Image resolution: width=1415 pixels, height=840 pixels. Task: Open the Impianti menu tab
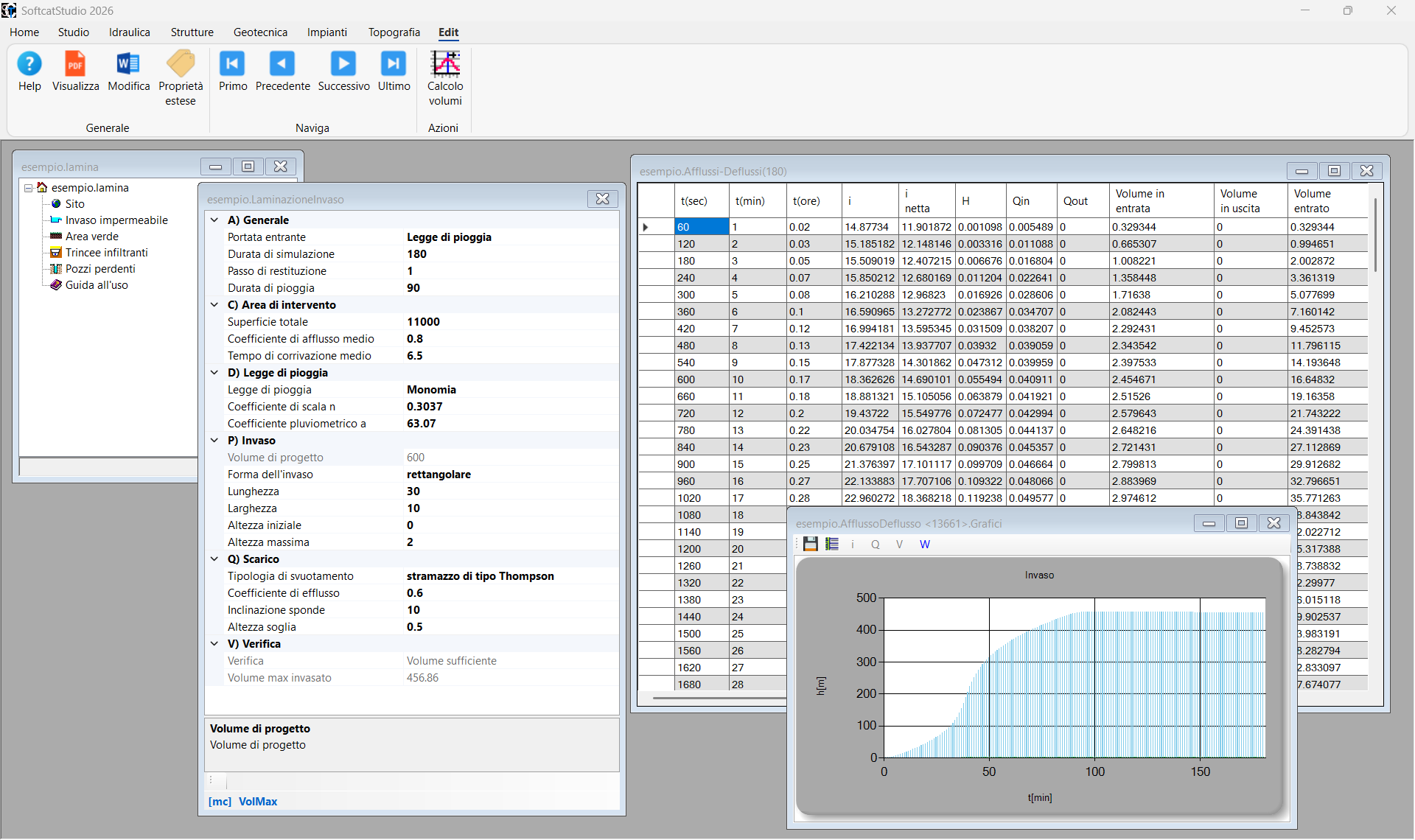click(x=327, y=32)
